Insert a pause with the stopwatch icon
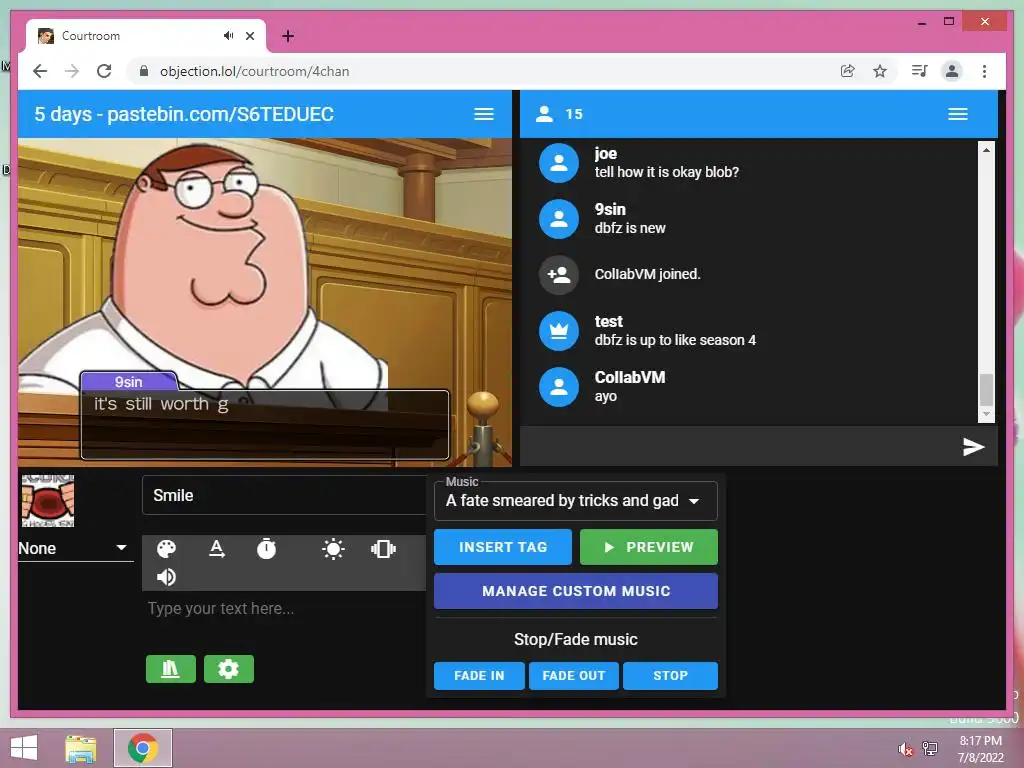Viewport: 1024px width, 768px height. [x=266, y=549]
